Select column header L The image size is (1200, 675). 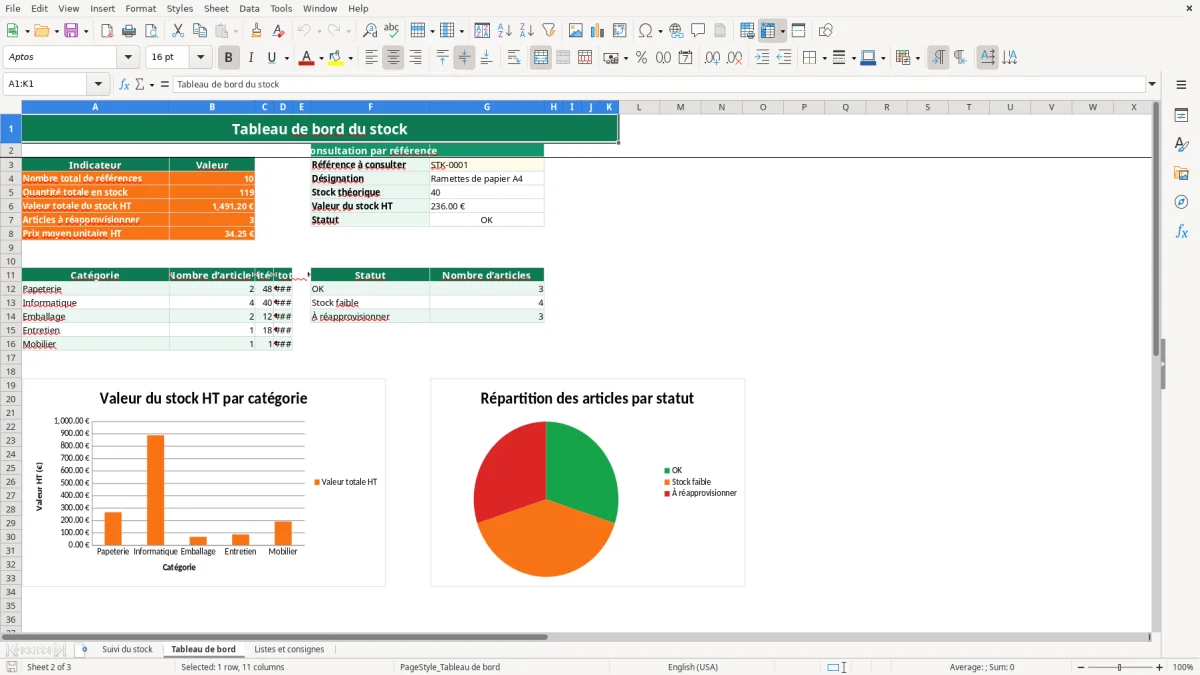pos(639,107)
